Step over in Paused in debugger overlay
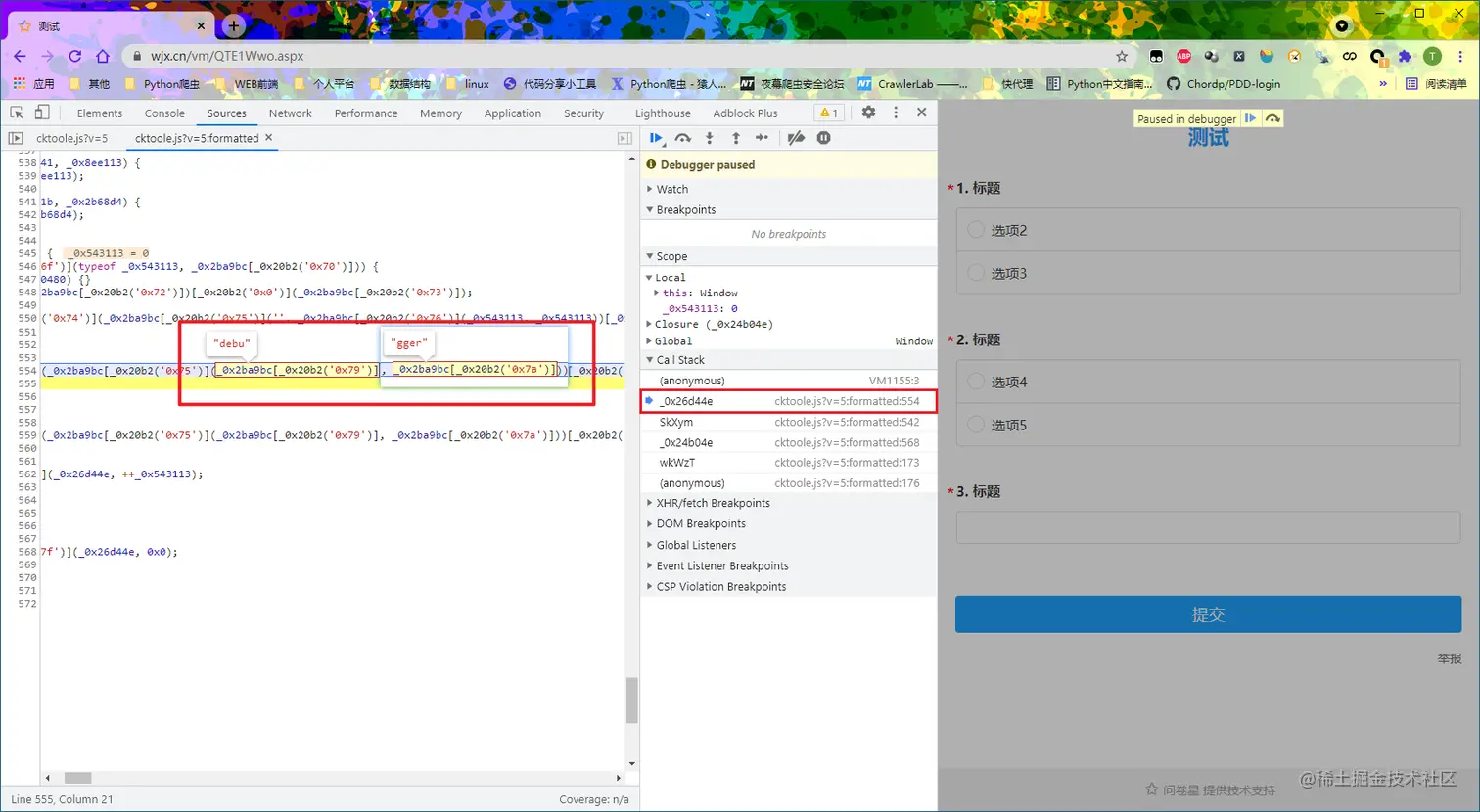The height and width of the screenshot is (812, 1480). (1272, 118)
